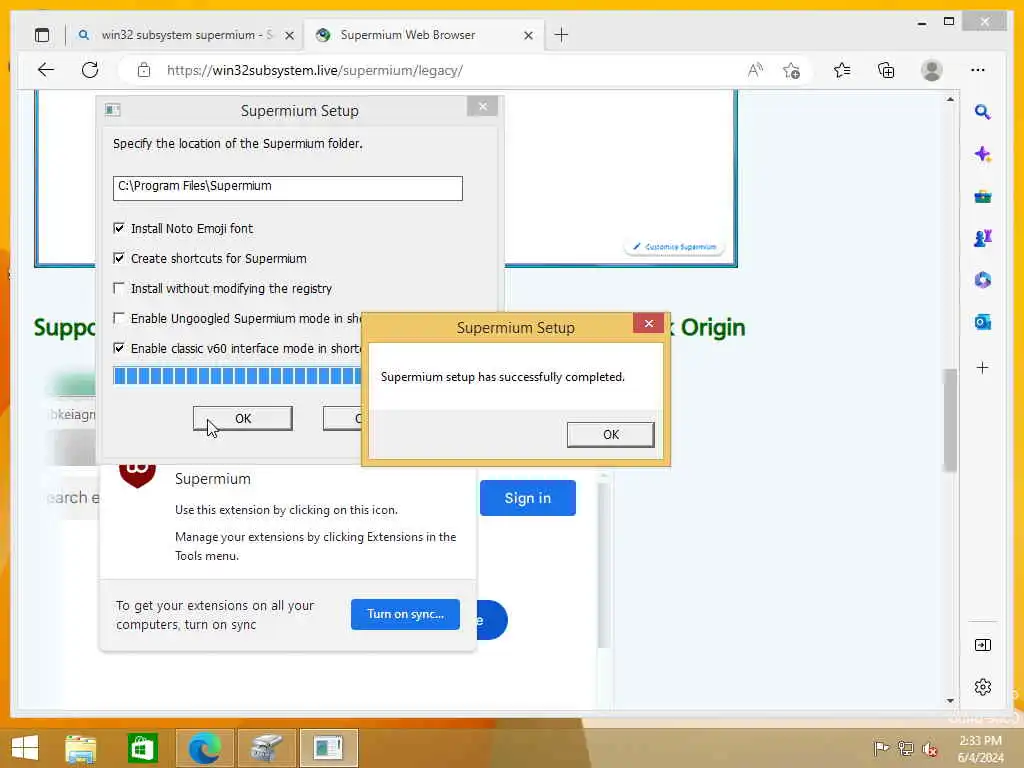The height and width of the screenshot is (768, 1024).
Task: Open volume tray icon
Action: click(930, 749)
